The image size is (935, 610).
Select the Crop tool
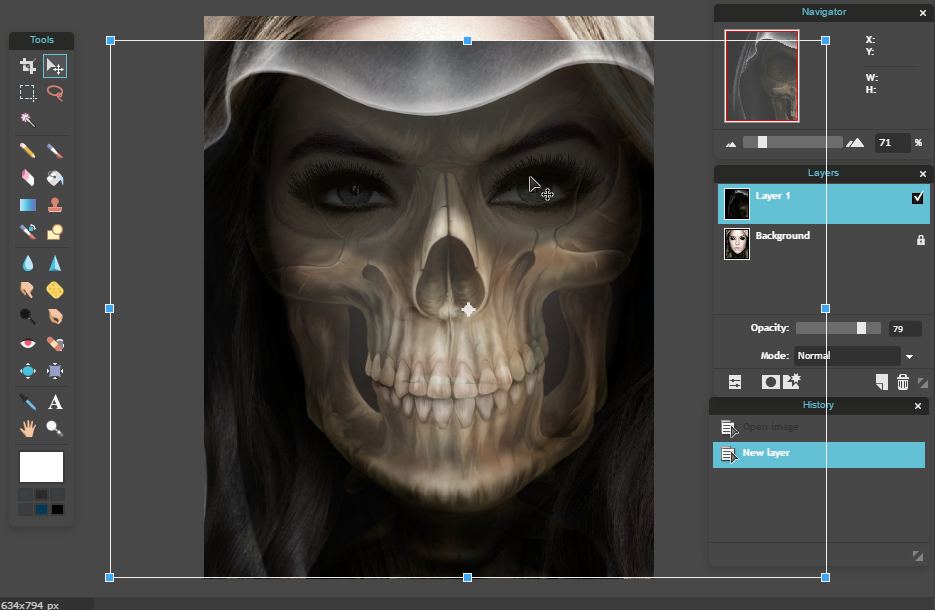27,66
